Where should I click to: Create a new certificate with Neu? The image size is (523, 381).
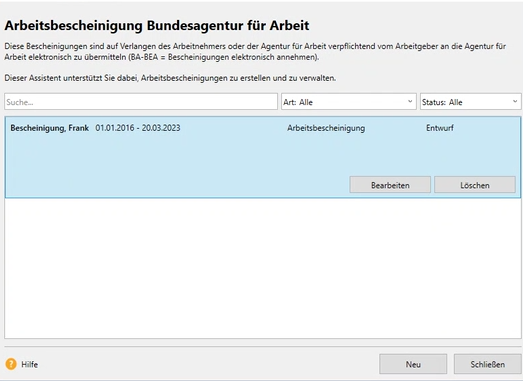(413, 364)
